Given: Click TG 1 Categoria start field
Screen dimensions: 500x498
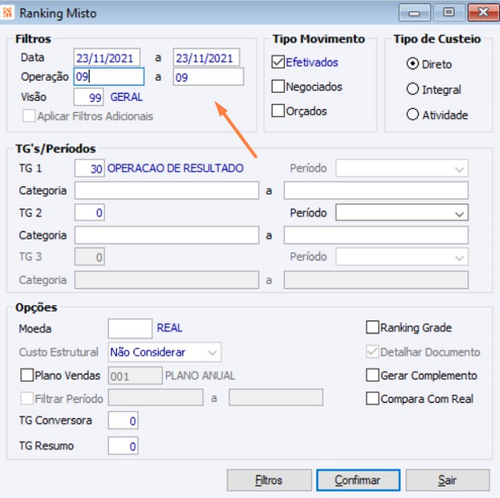Looking at the screenshot, I should tap(167, 190).
